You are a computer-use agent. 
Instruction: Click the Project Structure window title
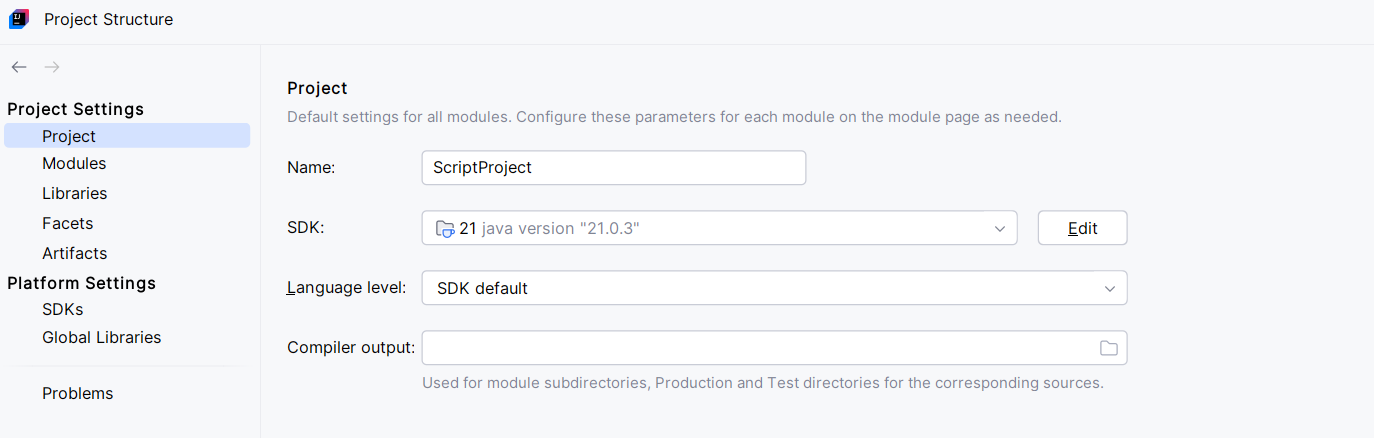[108, 19]
